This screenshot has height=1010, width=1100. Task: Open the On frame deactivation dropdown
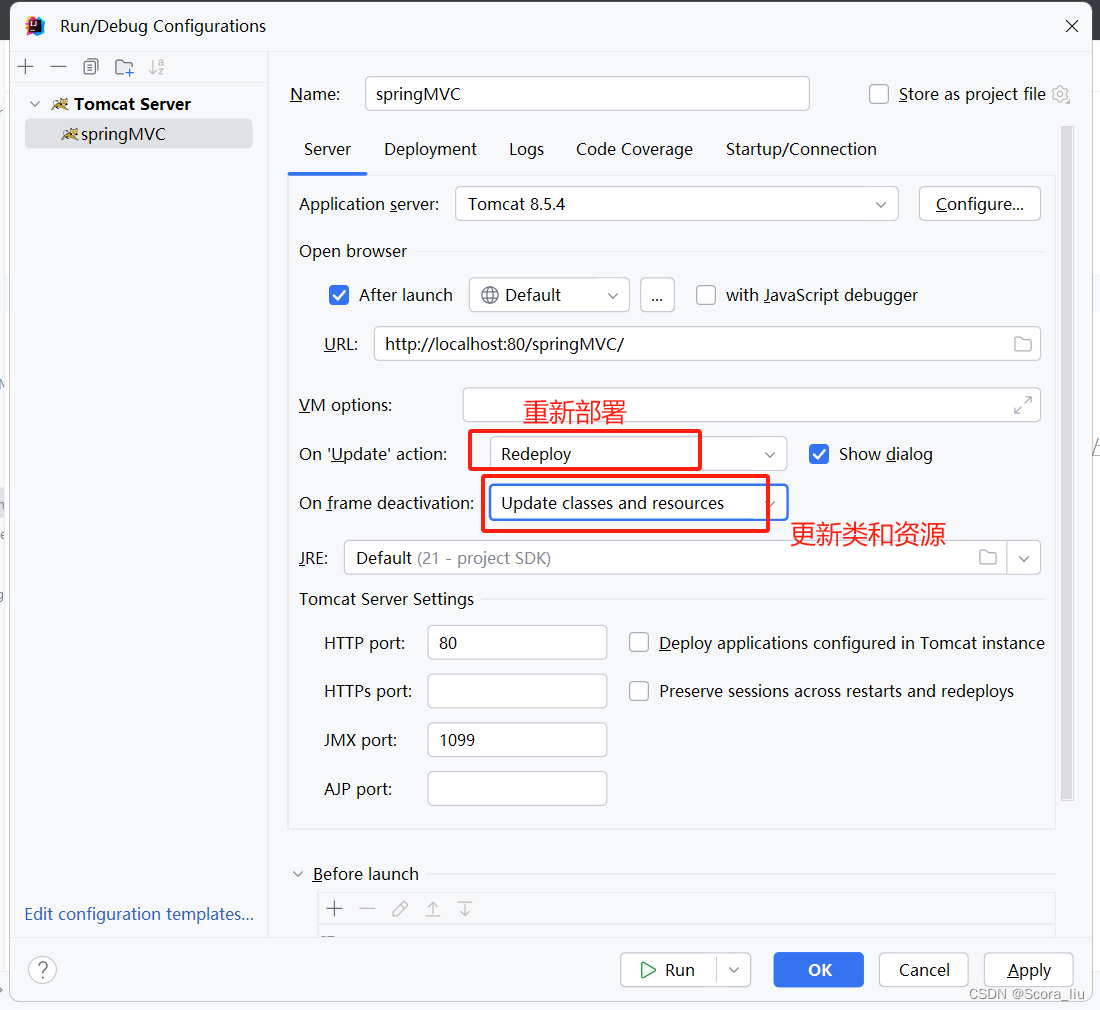click(x=638, y=503)
